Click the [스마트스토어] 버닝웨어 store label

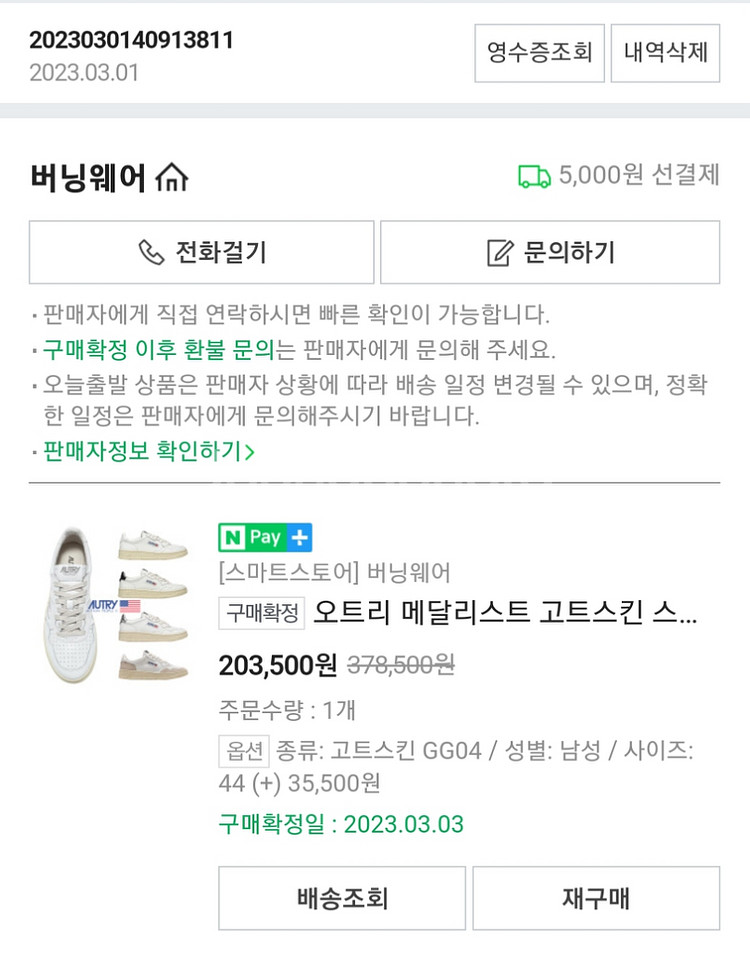[334, 573]
